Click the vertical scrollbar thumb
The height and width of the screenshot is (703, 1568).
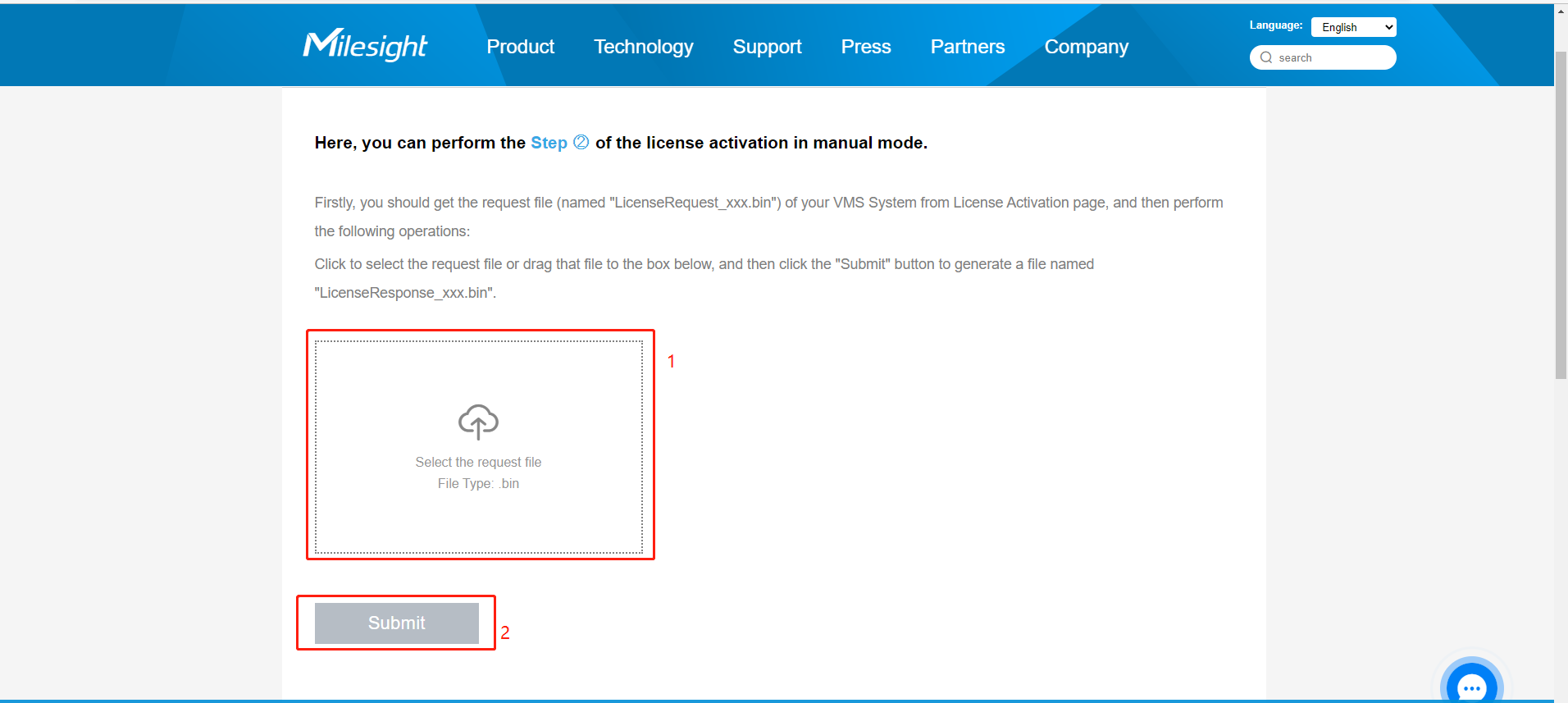click(x=1561, y=213)
